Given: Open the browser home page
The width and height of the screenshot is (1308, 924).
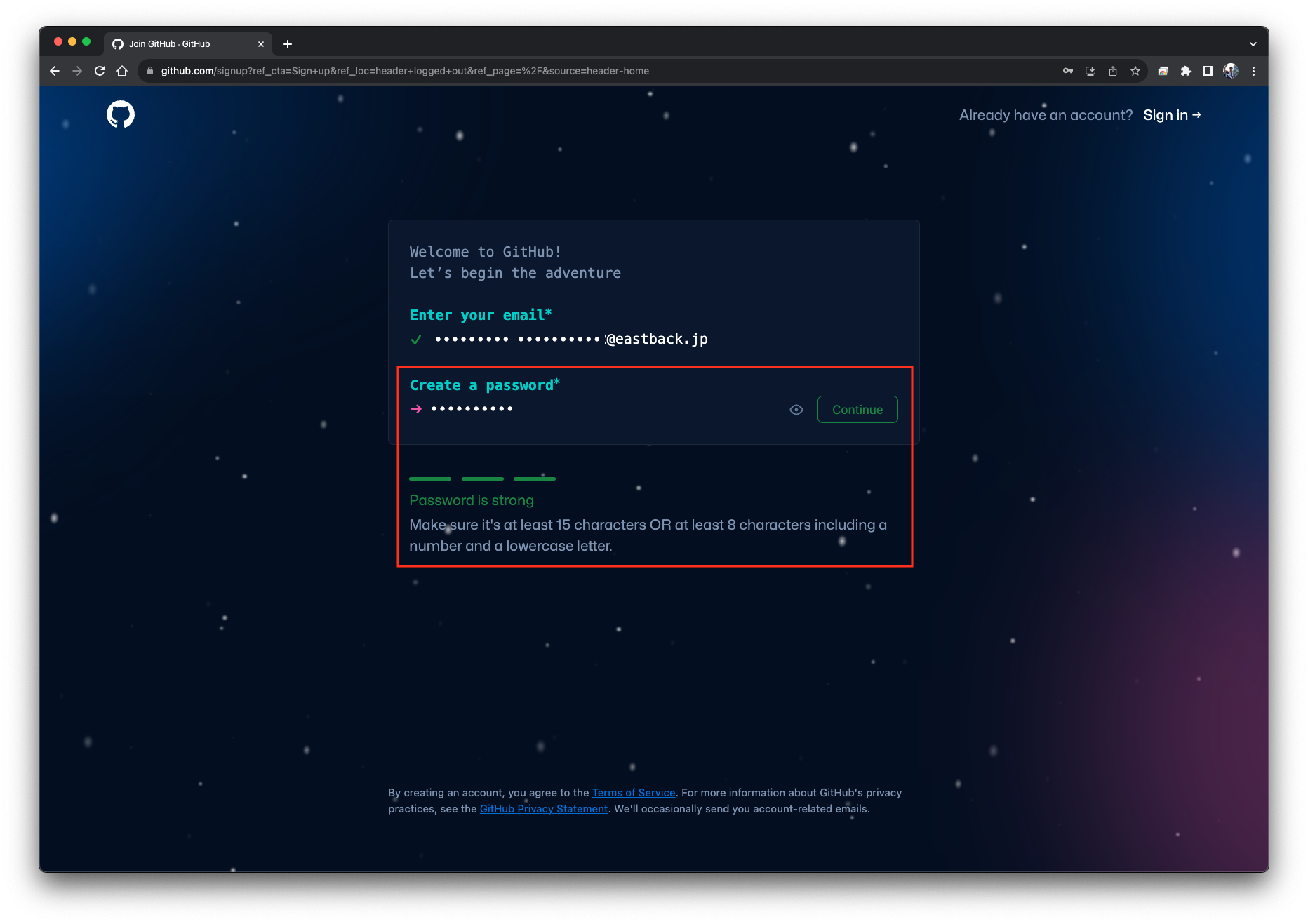Looking at the screenshot, I should click(122, 71).
